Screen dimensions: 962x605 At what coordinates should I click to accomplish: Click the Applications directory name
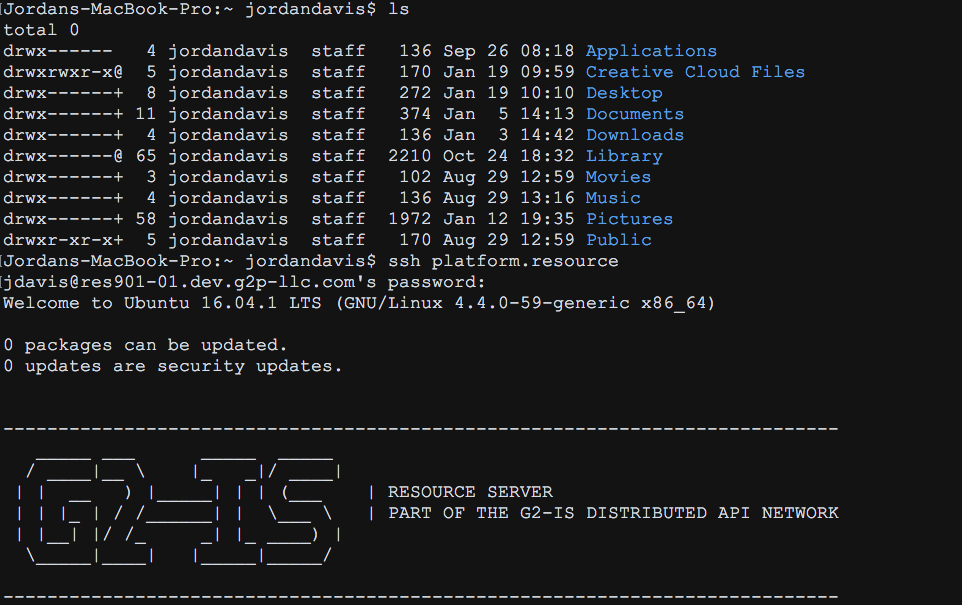[651, 51]
